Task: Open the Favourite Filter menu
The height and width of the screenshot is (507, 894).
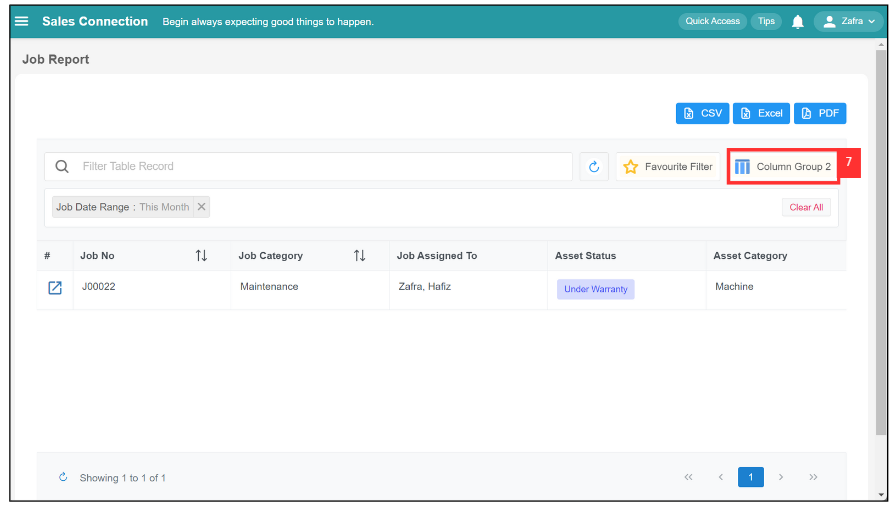Action: pos(668,167)
